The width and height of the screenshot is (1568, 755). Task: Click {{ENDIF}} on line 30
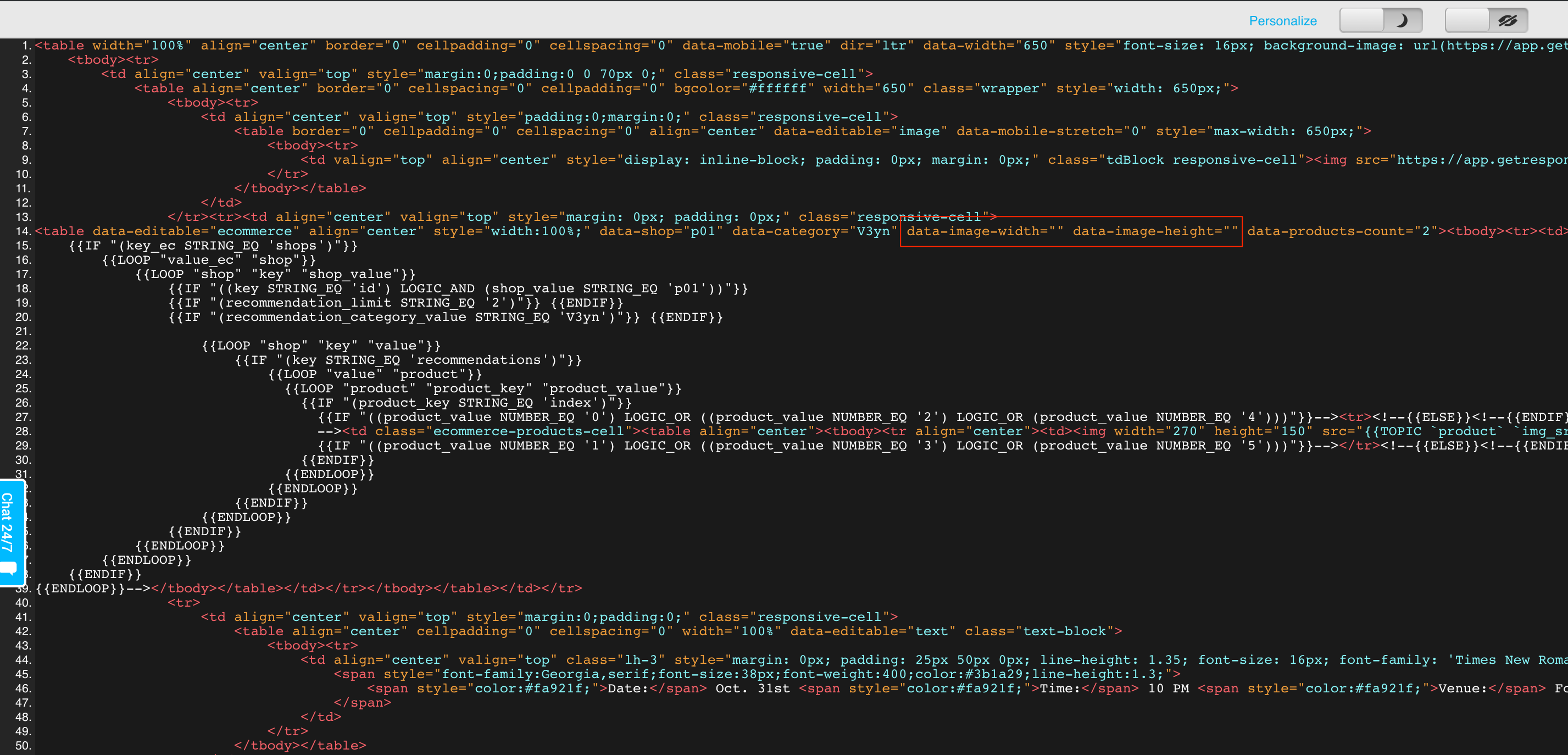[x=338, y=460]
